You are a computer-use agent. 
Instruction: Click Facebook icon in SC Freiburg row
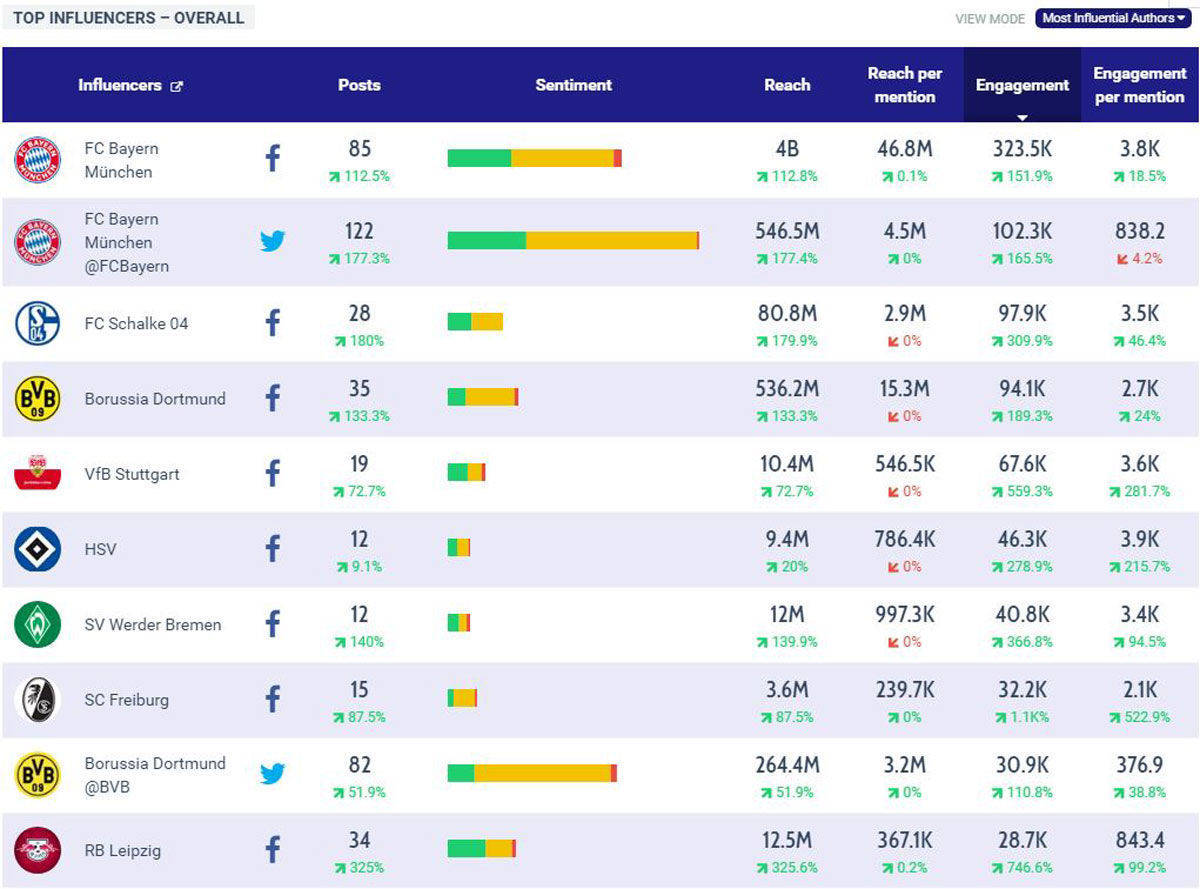272,699
